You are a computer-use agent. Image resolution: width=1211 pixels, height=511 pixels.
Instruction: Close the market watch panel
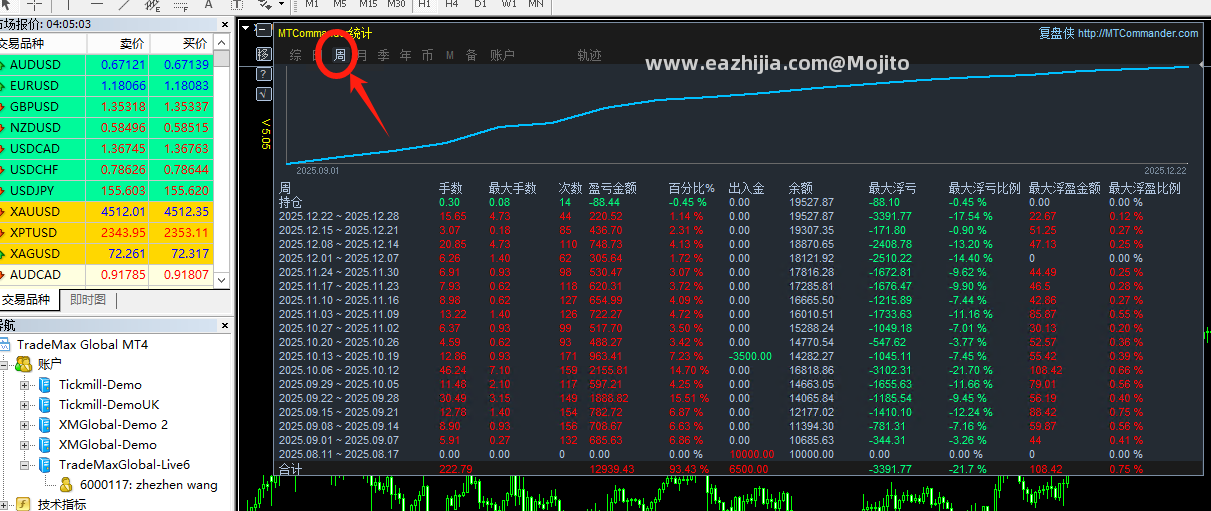click(x=225, y=24)
